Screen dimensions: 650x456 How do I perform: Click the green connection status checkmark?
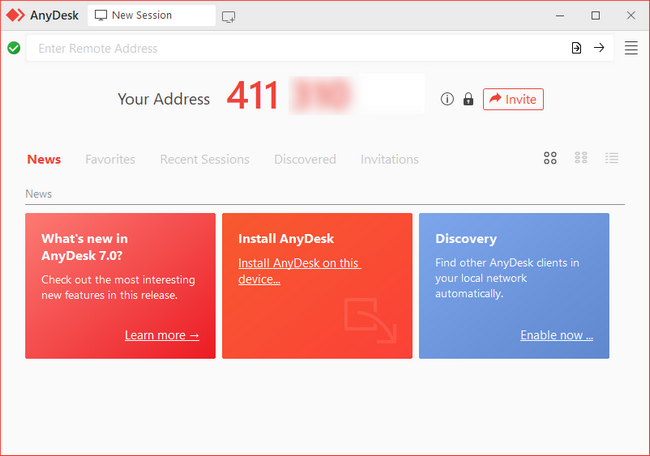14,48
